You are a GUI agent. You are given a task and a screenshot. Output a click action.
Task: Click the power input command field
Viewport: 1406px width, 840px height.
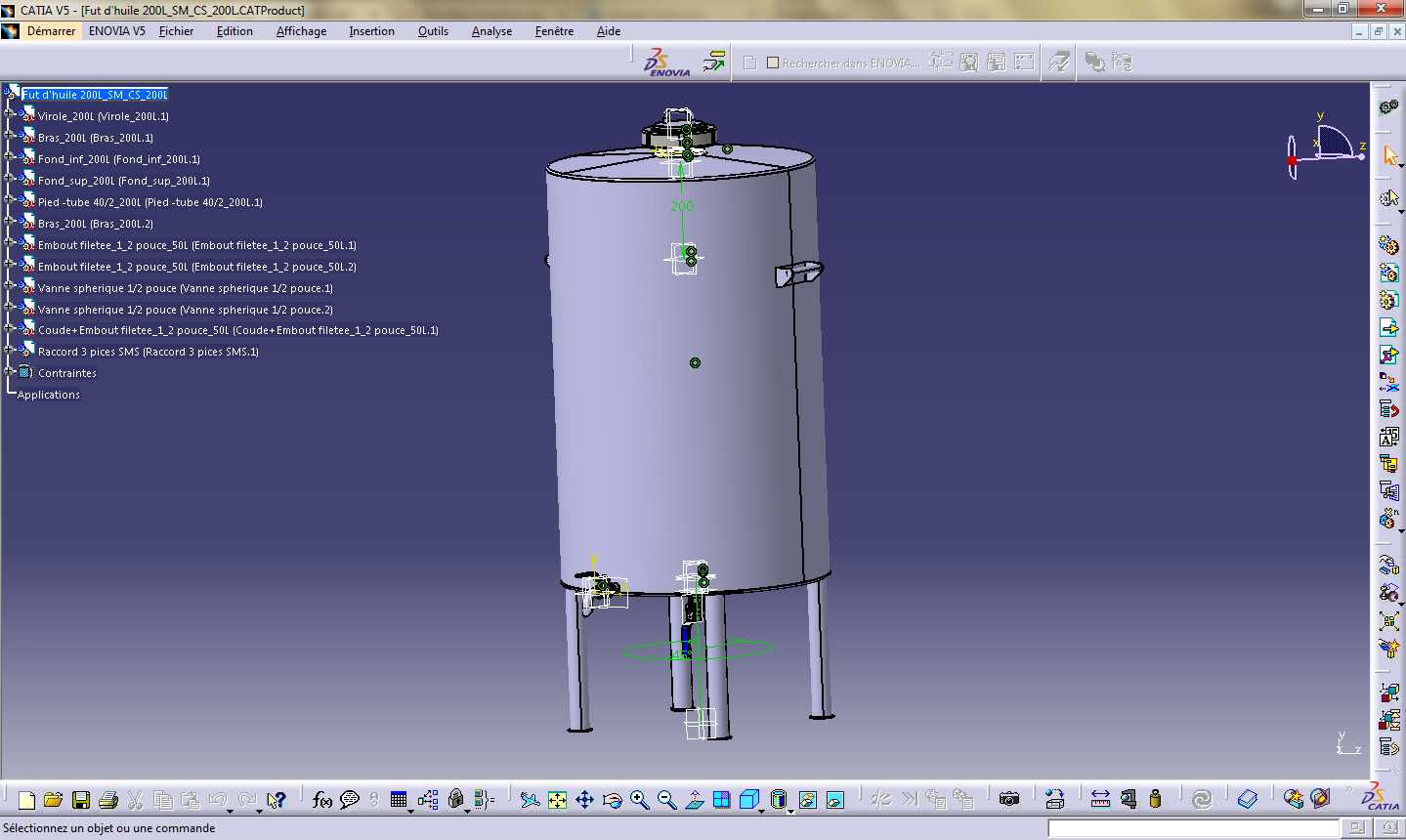pos(1193,828)
